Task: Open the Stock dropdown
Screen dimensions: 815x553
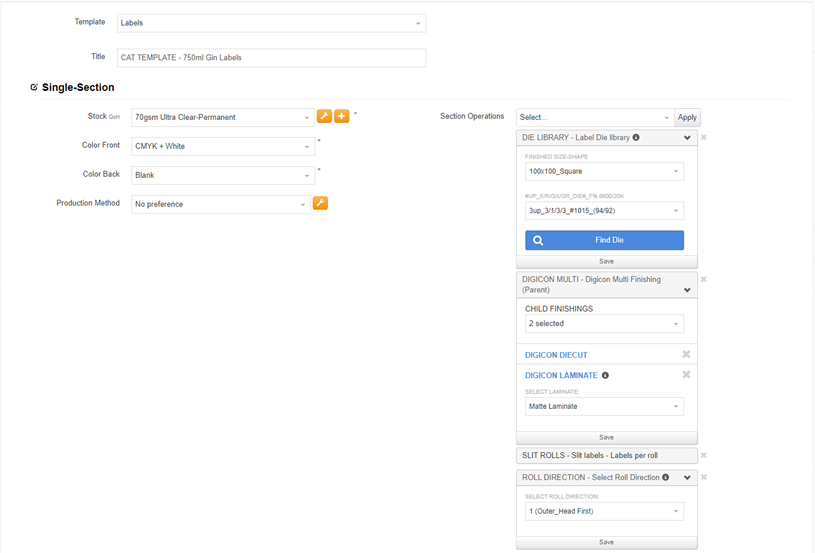Action: tap(222, 117)
